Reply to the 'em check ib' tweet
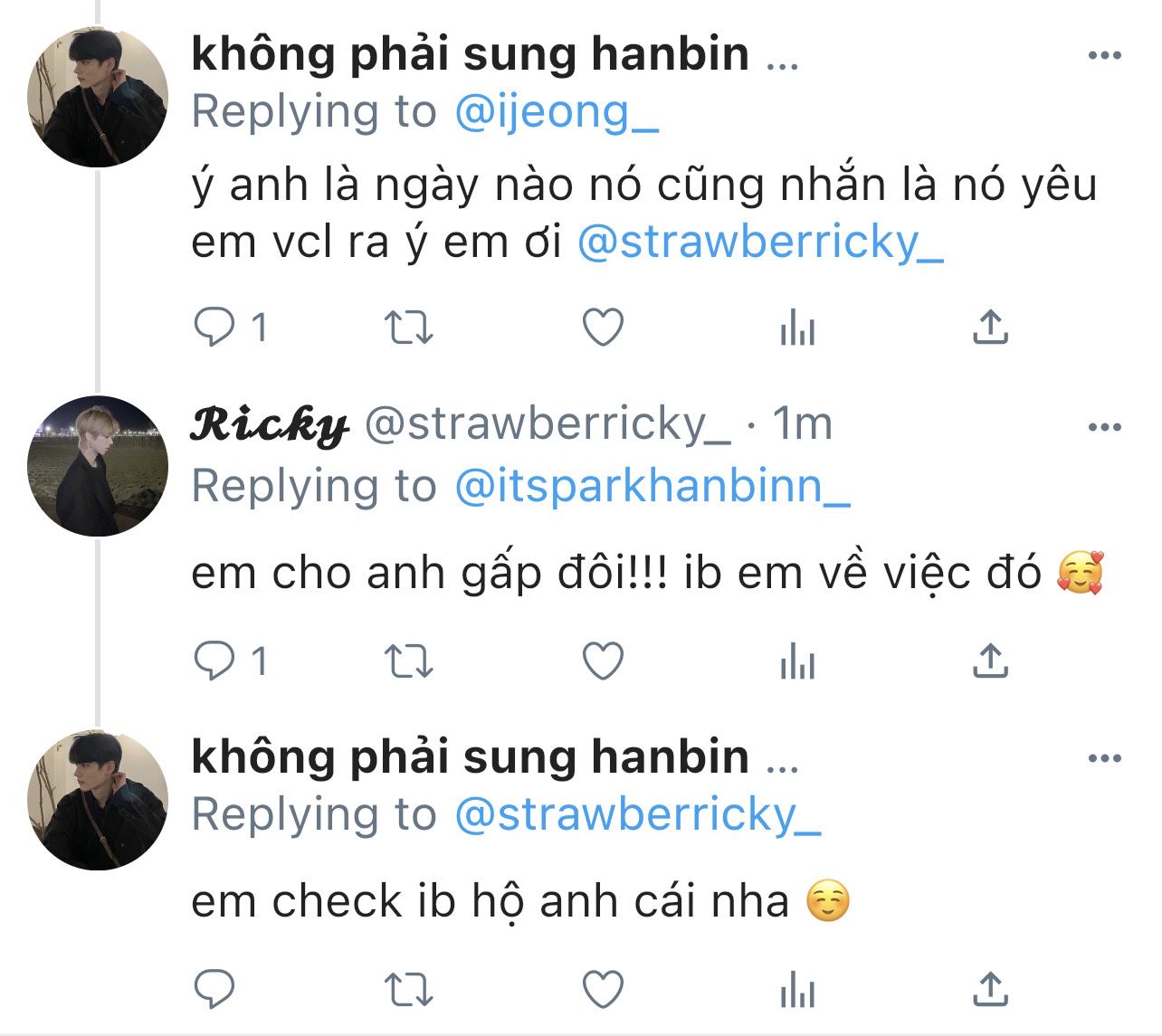 click(x=214, y=990)
